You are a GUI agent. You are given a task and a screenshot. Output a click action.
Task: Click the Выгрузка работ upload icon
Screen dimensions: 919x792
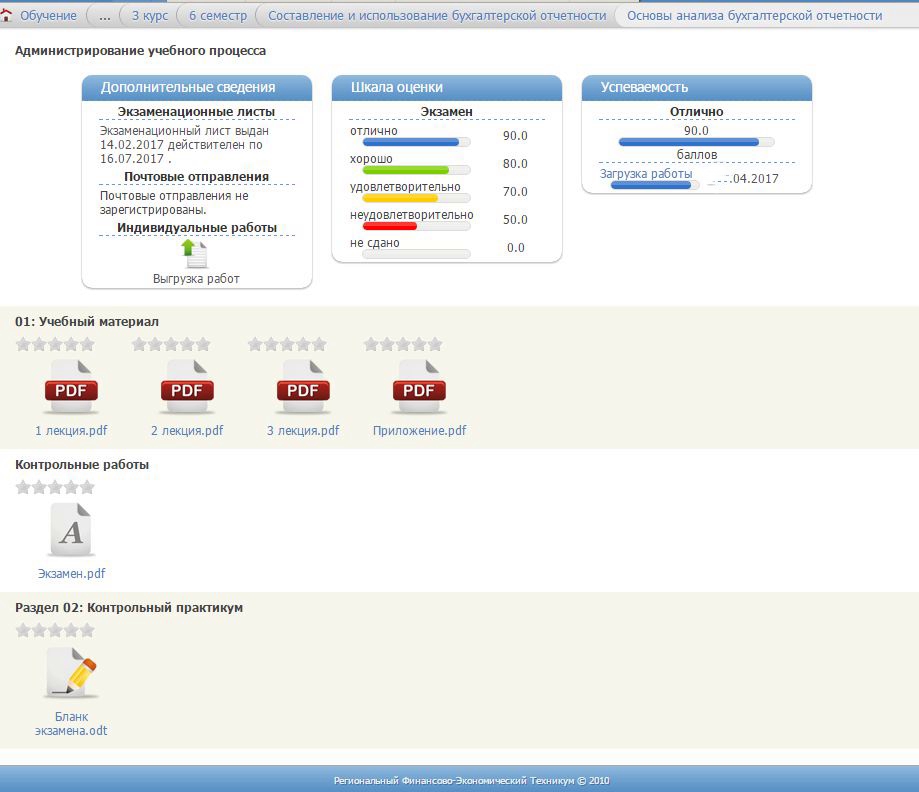click(x=195, y=254)
